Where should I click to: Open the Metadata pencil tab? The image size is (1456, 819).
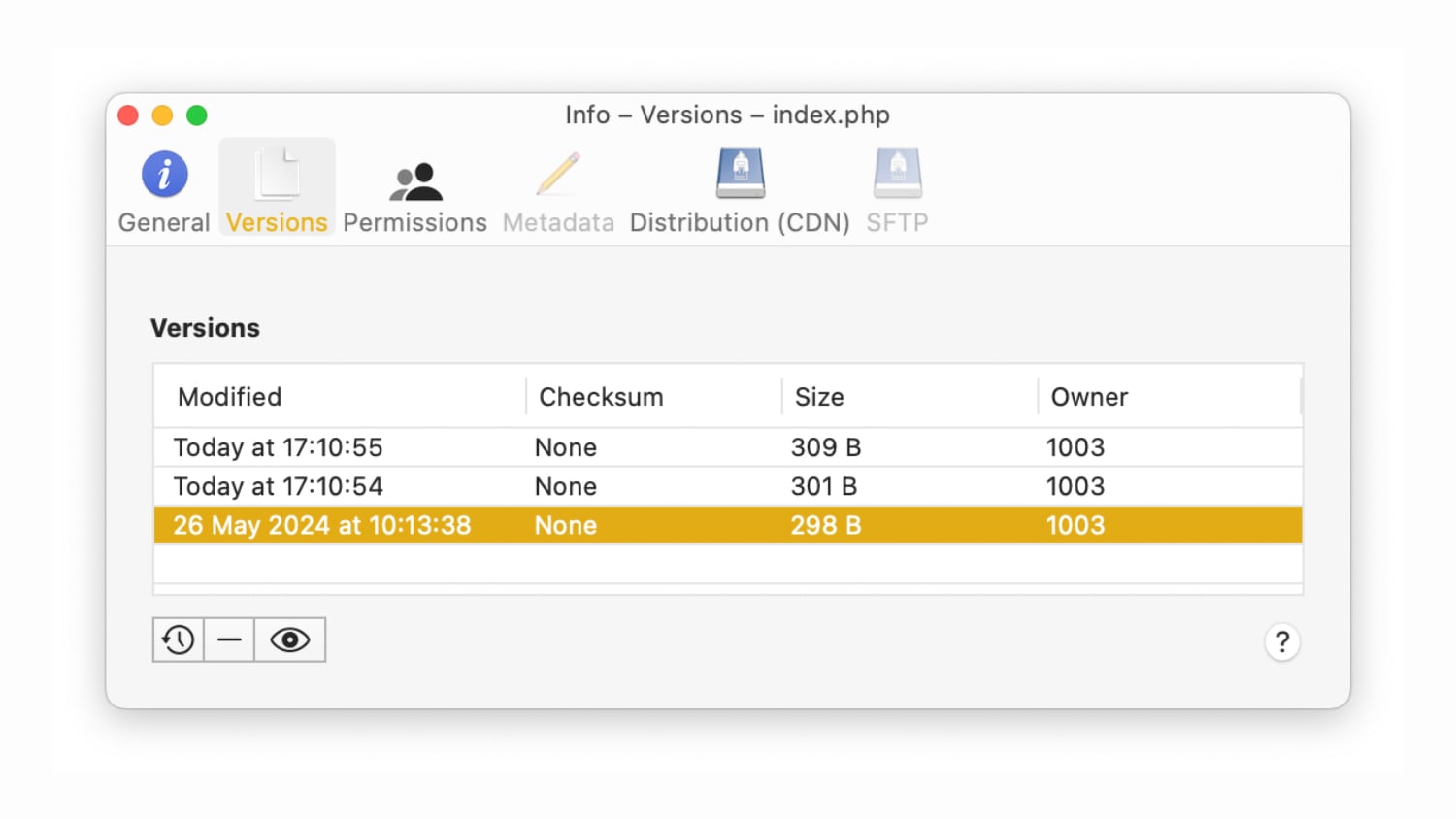coord(558,191)
